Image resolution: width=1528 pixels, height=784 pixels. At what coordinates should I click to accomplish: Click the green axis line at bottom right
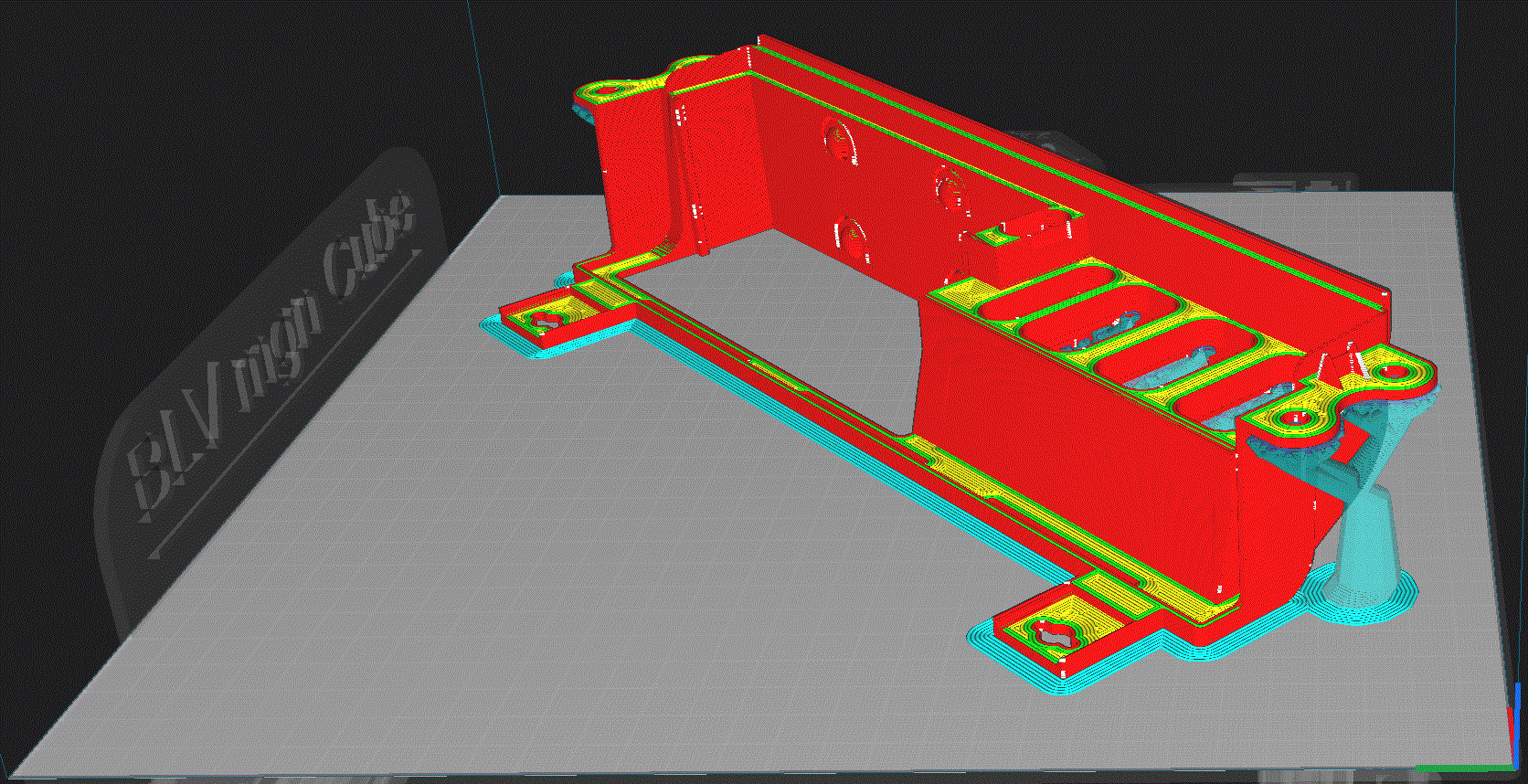tap(1462, 768)
